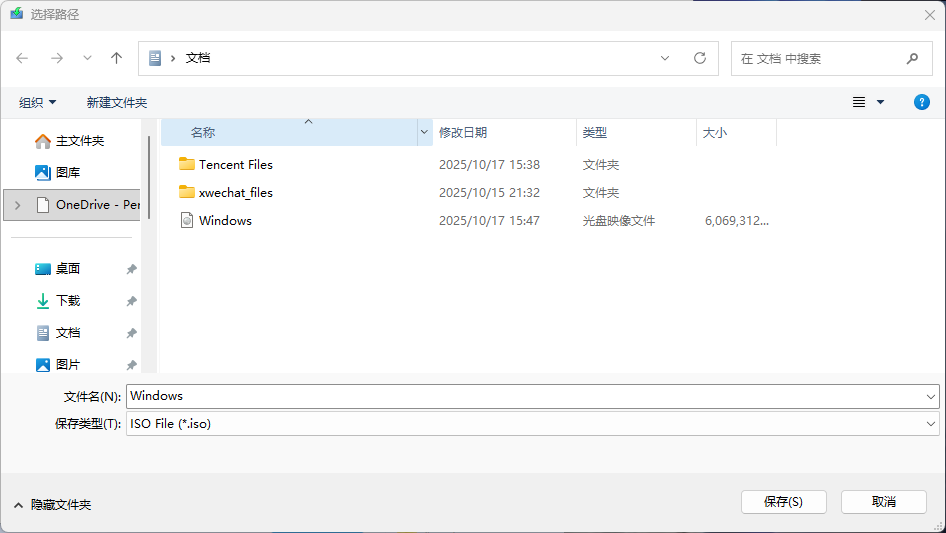Open the Tencent Files folder
The width and height of the screenshot is (946, 533).
(x=235, y=164)
